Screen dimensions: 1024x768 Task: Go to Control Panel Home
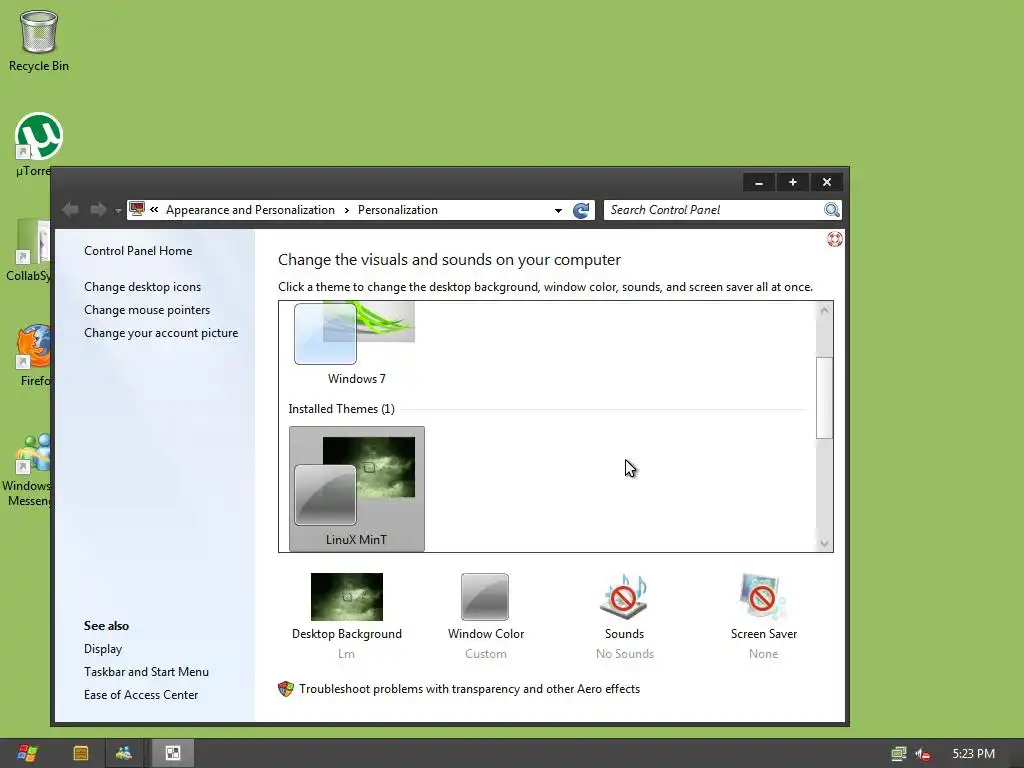138,251
